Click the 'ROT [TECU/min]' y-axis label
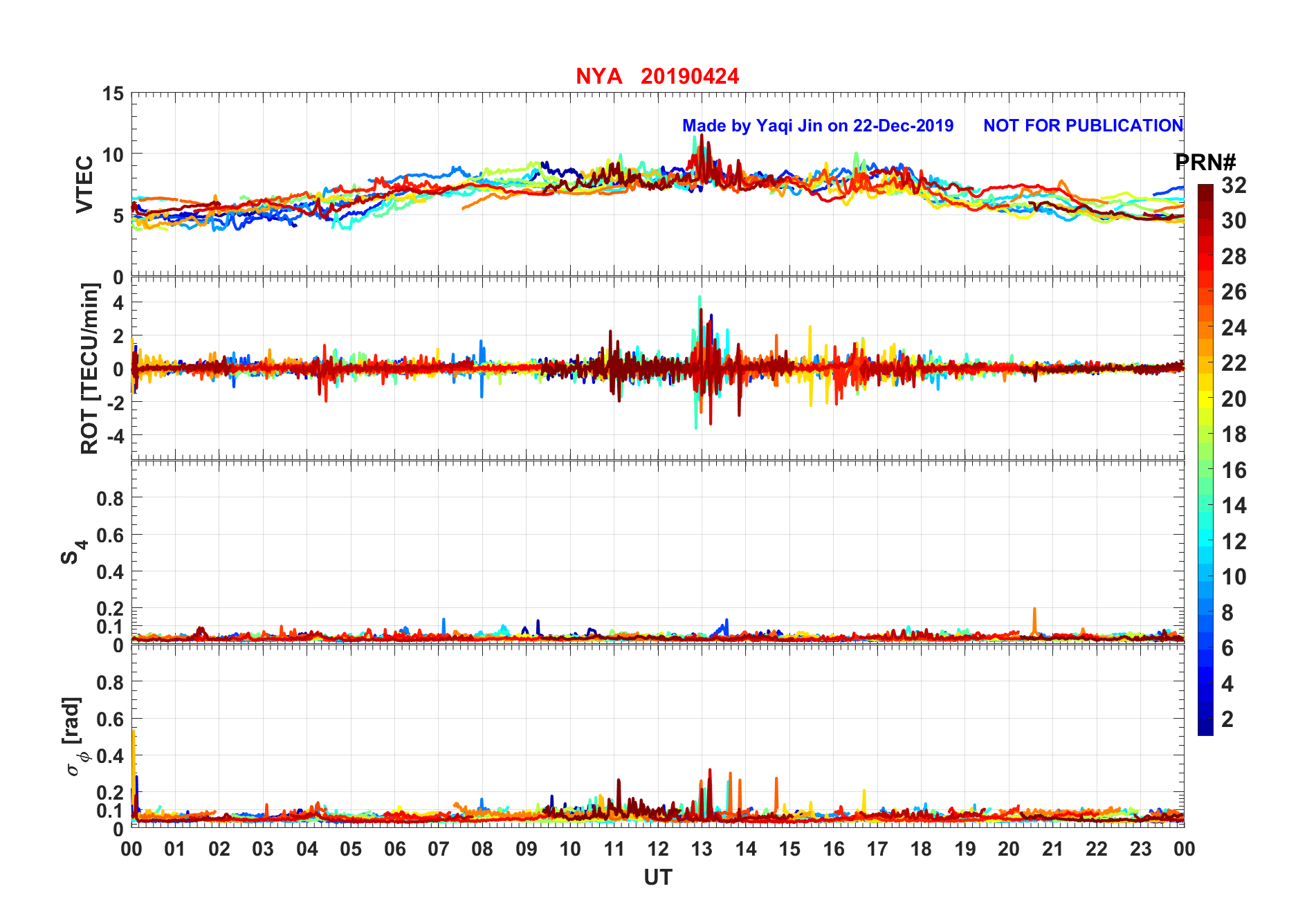Image resolution: width=1316 pixels, height=920 pixels. (89, 368)
